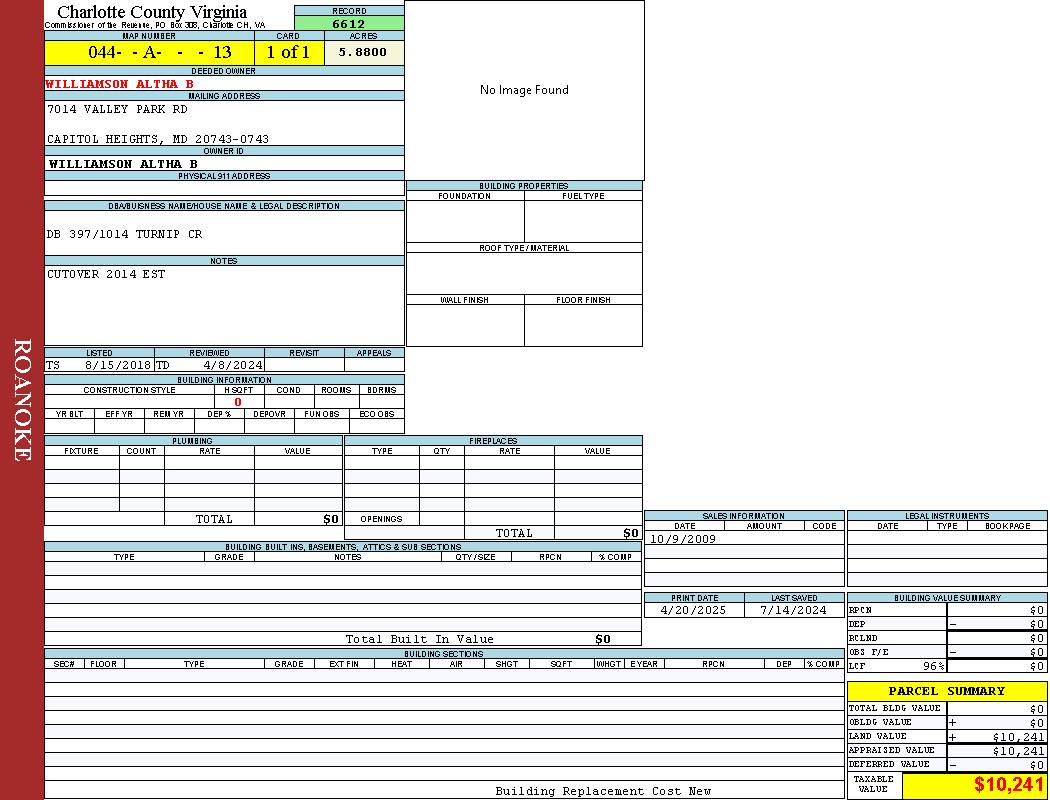Image resolution: width=1050 pixels, height=800 pixels.
Task: Select the yellow map number field
Action: pyautogui.click(x=148, y=52)
